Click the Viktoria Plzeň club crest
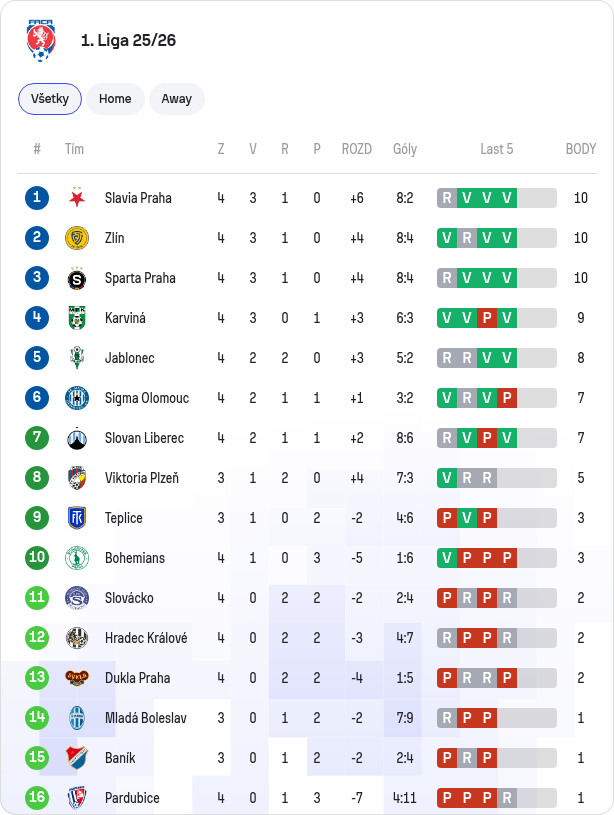This screenshot has height=815, width=614. 77,478
